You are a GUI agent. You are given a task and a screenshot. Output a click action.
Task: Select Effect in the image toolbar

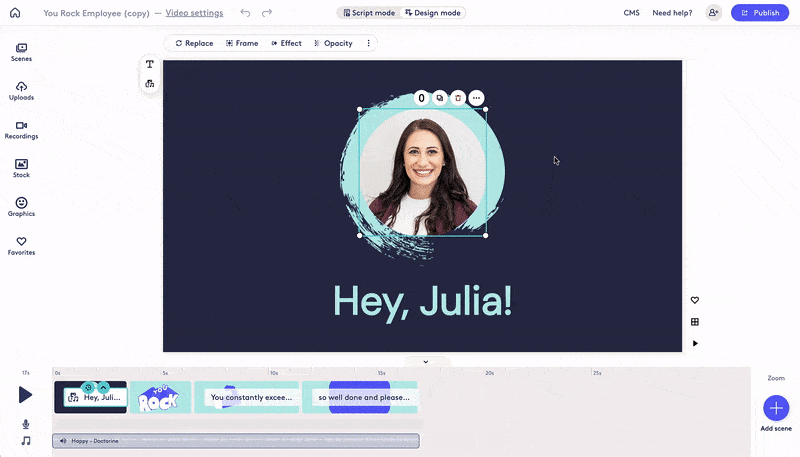tap(286, 43)
